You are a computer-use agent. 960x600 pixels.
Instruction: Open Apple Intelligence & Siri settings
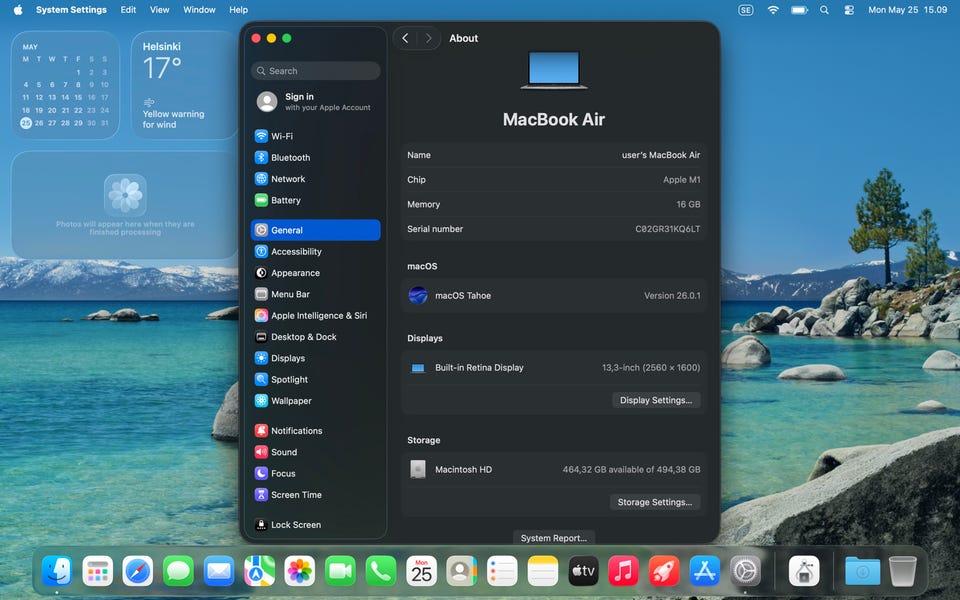click(x=315, y=316)
